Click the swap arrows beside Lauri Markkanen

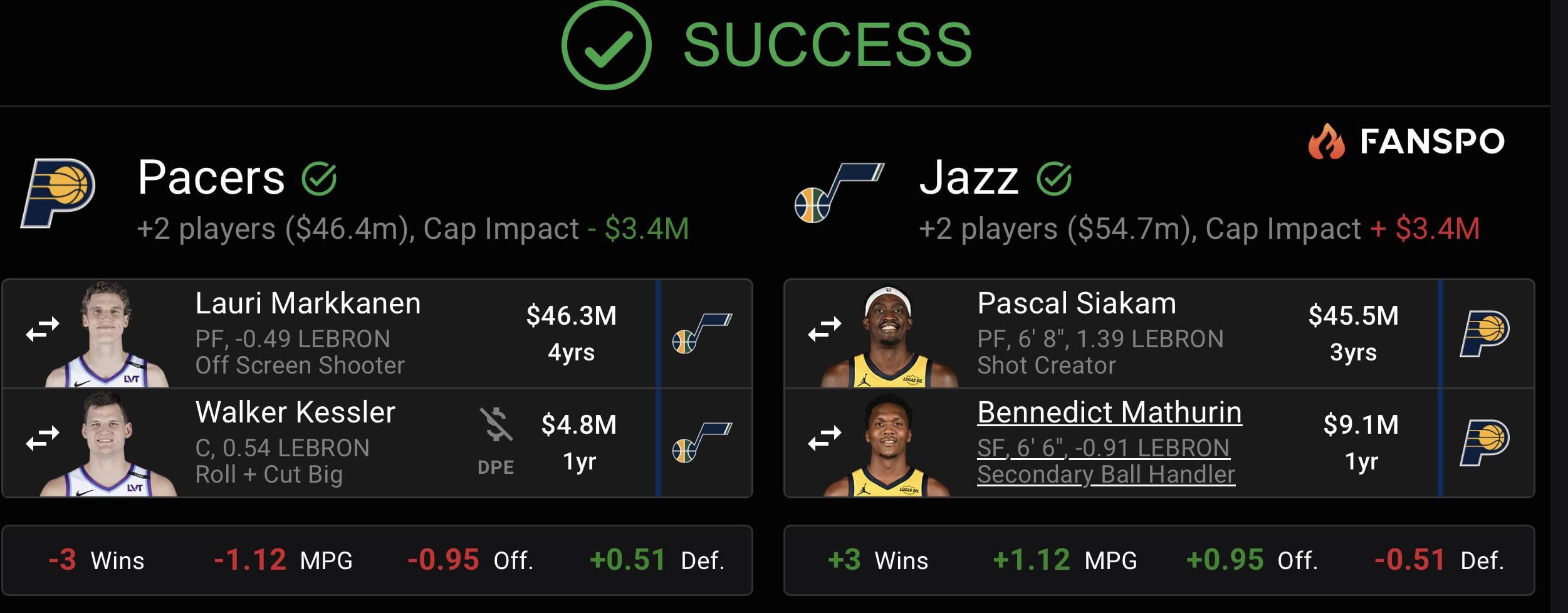coord(43,328)
